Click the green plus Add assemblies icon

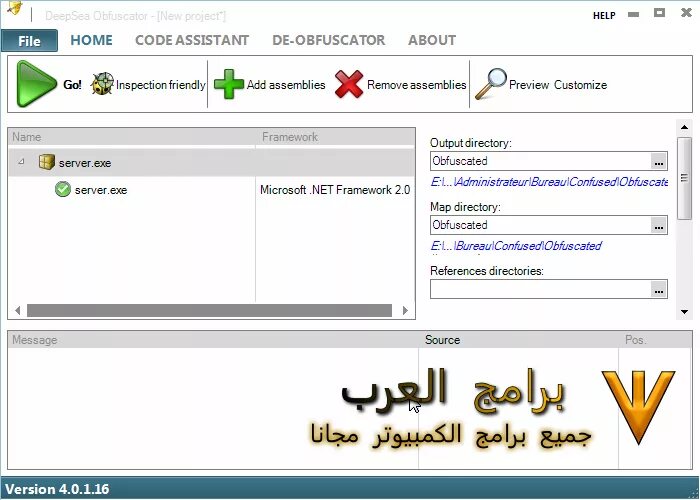(x=229, y=84)
